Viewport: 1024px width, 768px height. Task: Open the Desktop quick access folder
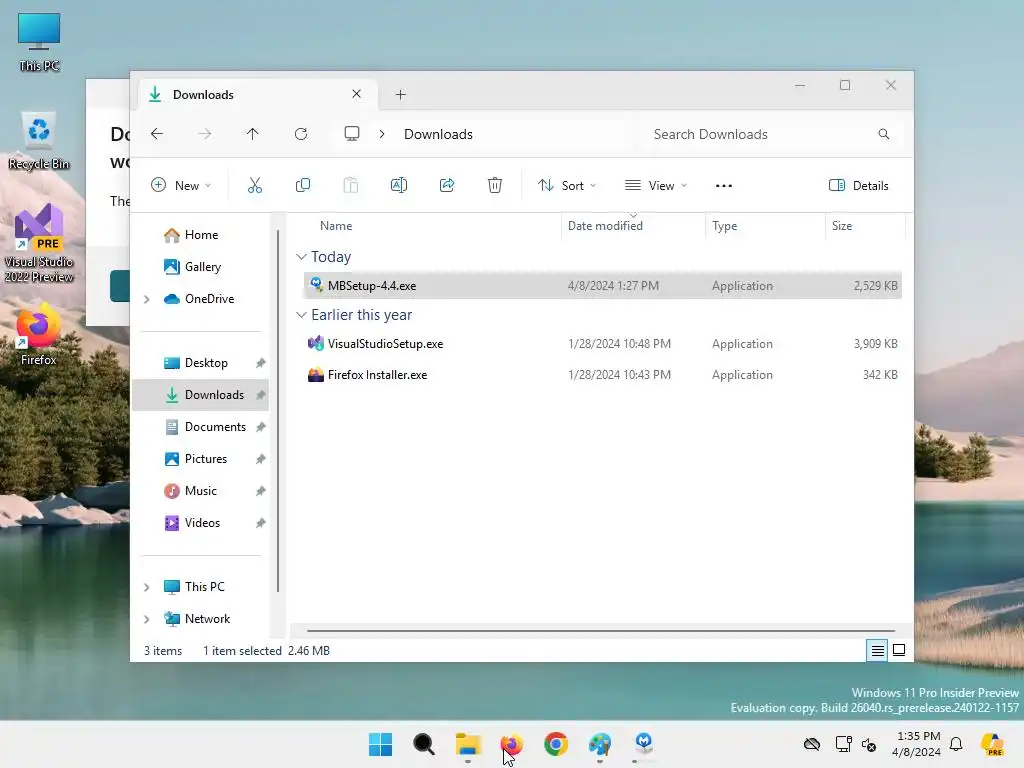[x=206, y=362]
